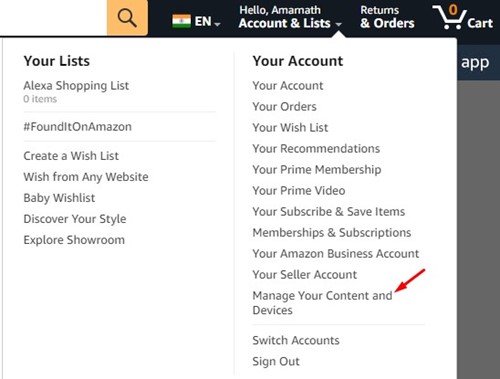Choose Switch Accounts
Viewport: 500px width, 379px height.
296,340
